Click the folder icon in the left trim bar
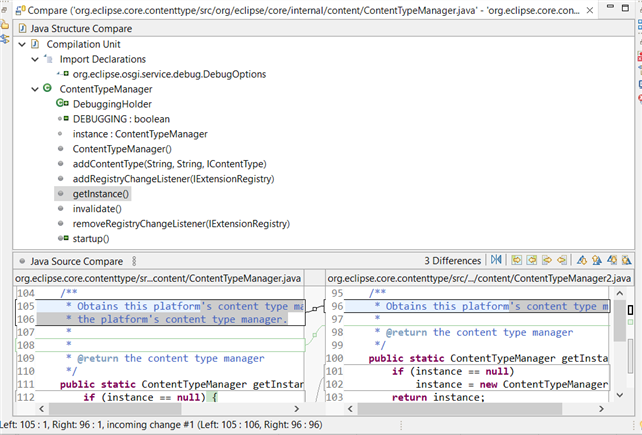The width and height of the screenshot is (642, 435). coord(4,25)
